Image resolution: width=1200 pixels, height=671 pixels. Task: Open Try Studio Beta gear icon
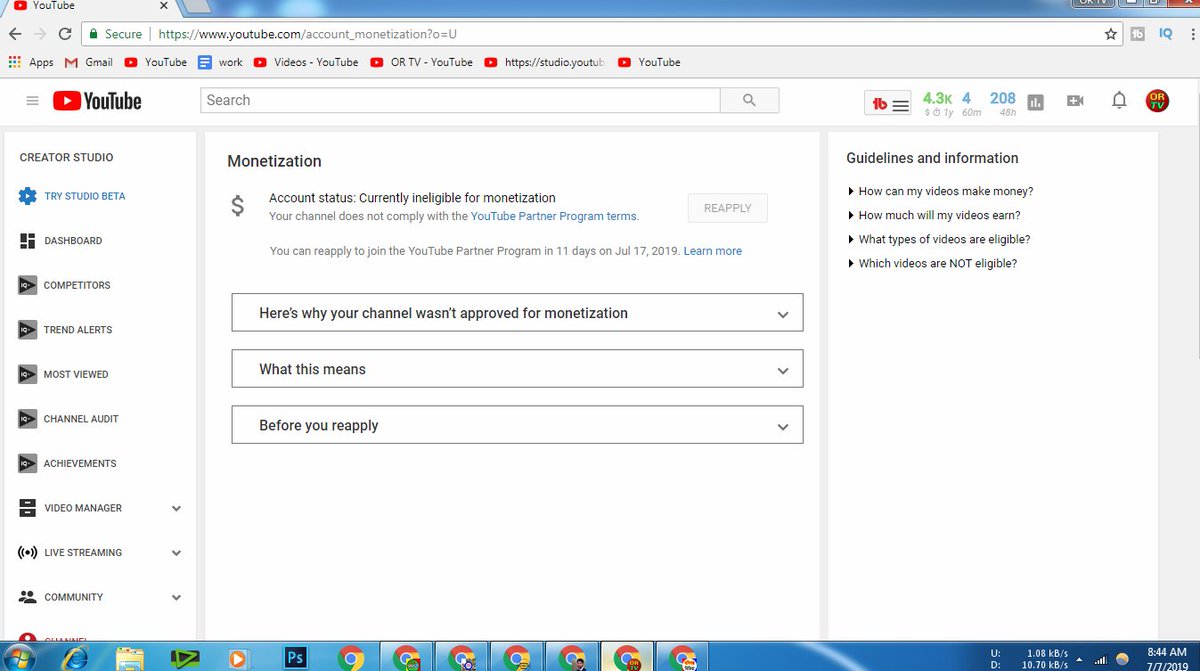coord(28,196)
